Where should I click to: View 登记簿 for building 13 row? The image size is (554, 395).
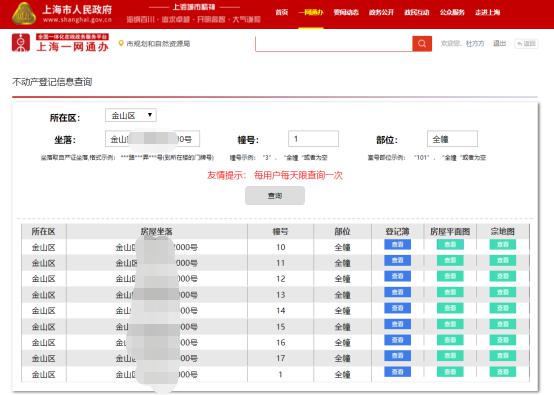[x=397, y=292]
